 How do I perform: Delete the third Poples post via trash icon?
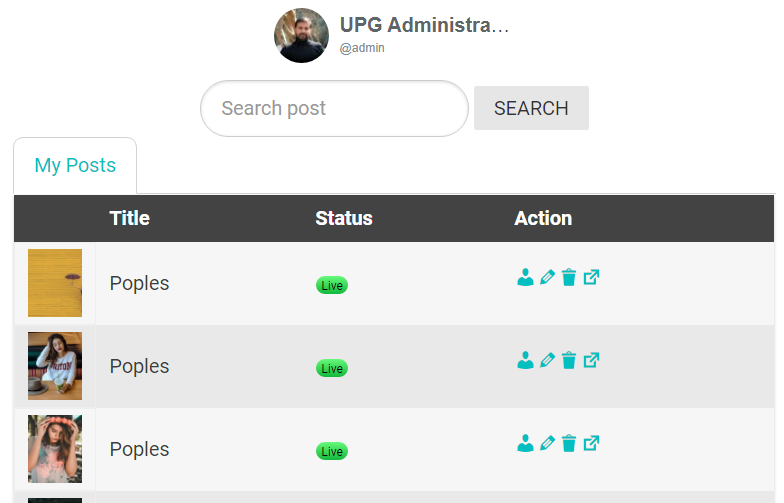pos(569,443)
